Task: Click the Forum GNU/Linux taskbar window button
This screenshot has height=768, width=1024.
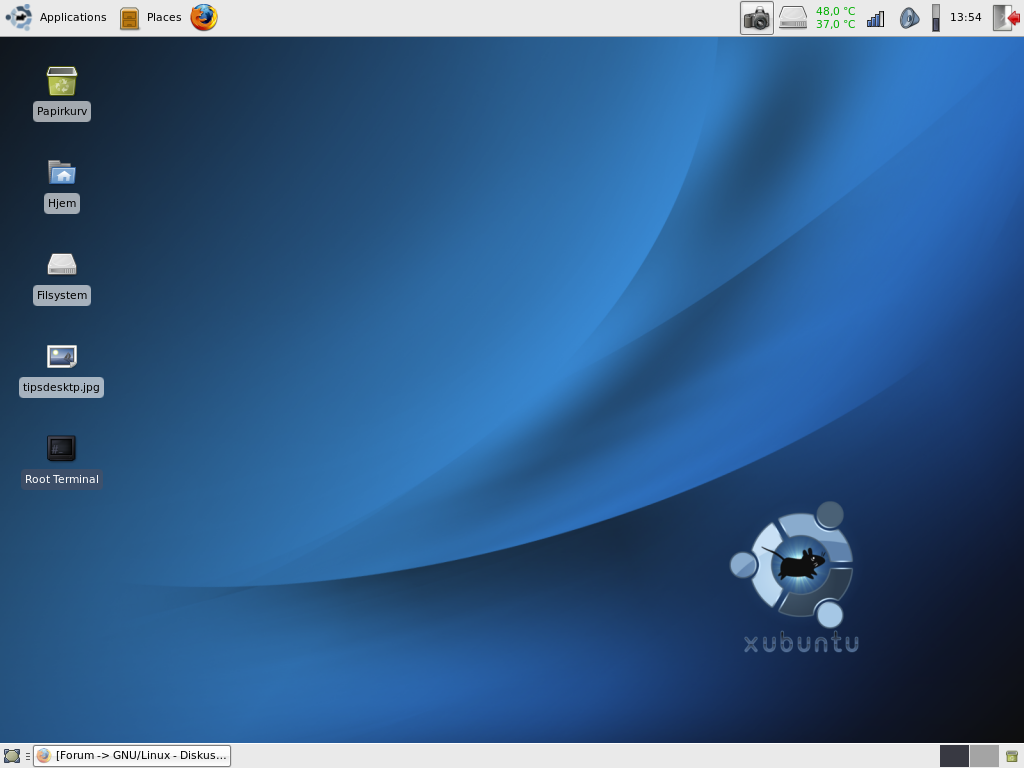Action: pyautogui.click(x=132, y=756)
